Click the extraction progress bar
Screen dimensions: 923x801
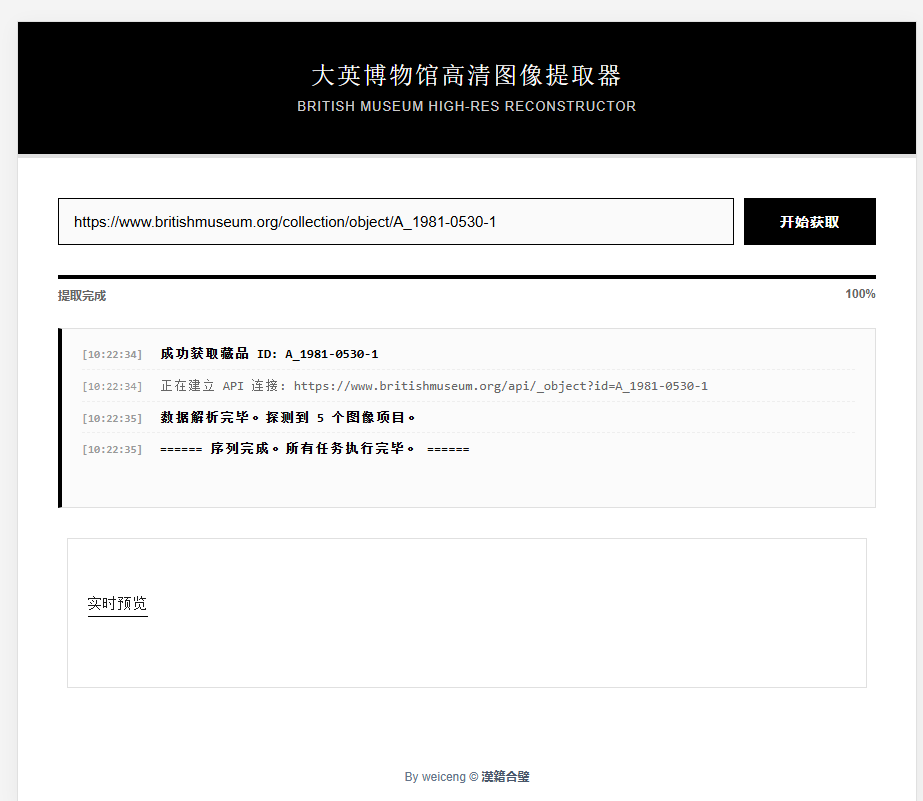pyautogui.click(x=467, y=277)
